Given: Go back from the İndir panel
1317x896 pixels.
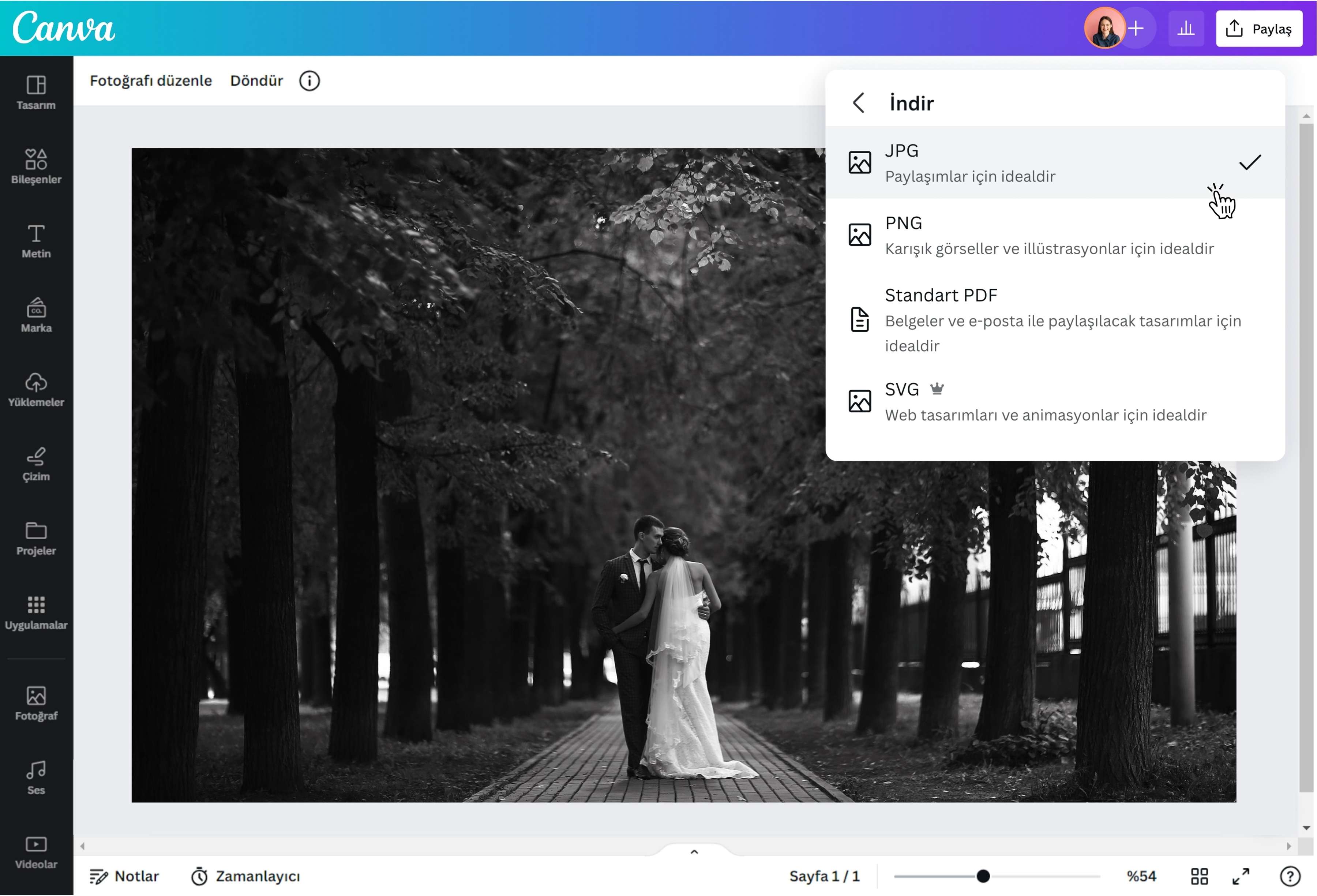Looking at the screenshot, I should coord(859,102).
